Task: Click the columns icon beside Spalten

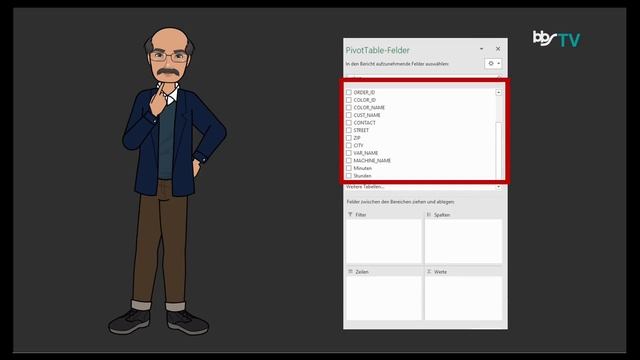Action: point(429,214)
